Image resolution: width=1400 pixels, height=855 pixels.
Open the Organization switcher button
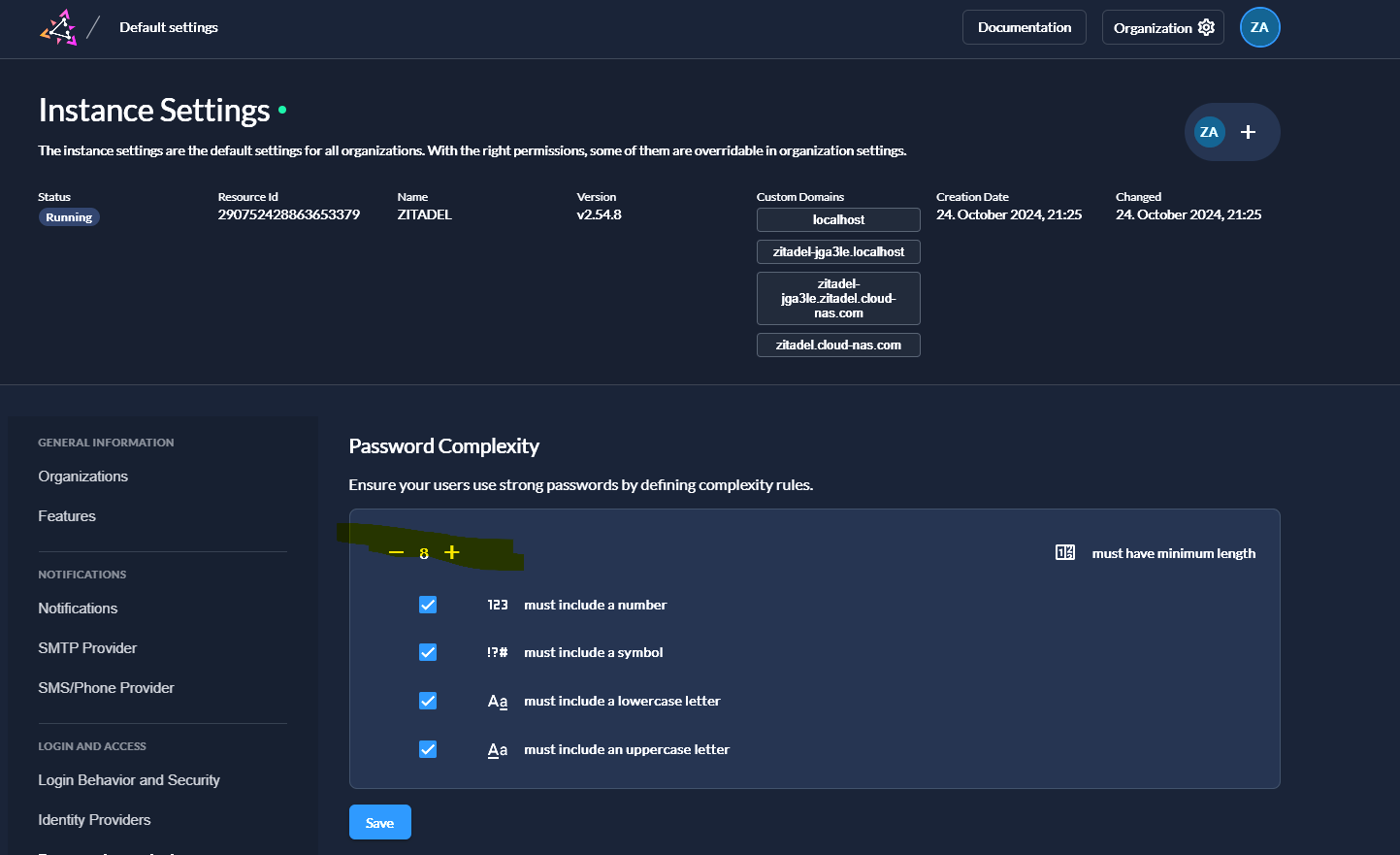[x=1162, y=27]
